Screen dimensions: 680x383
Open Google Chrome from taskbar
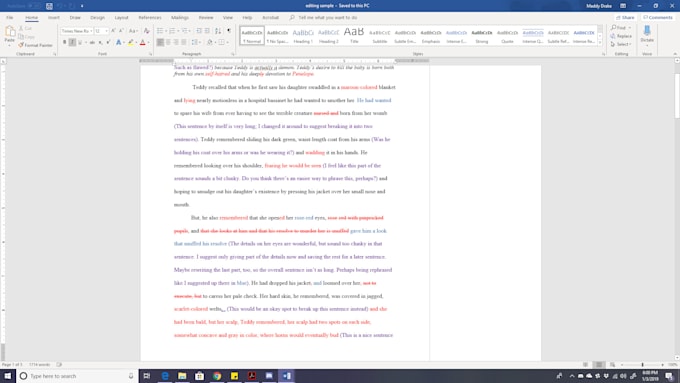[217, 376]
